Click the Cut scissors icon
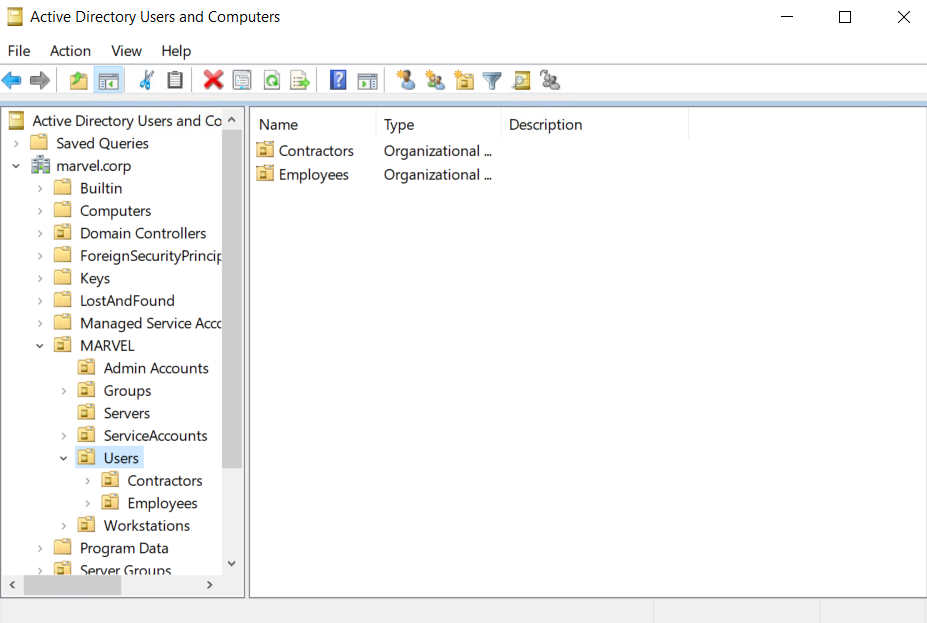 coord(147,80)
